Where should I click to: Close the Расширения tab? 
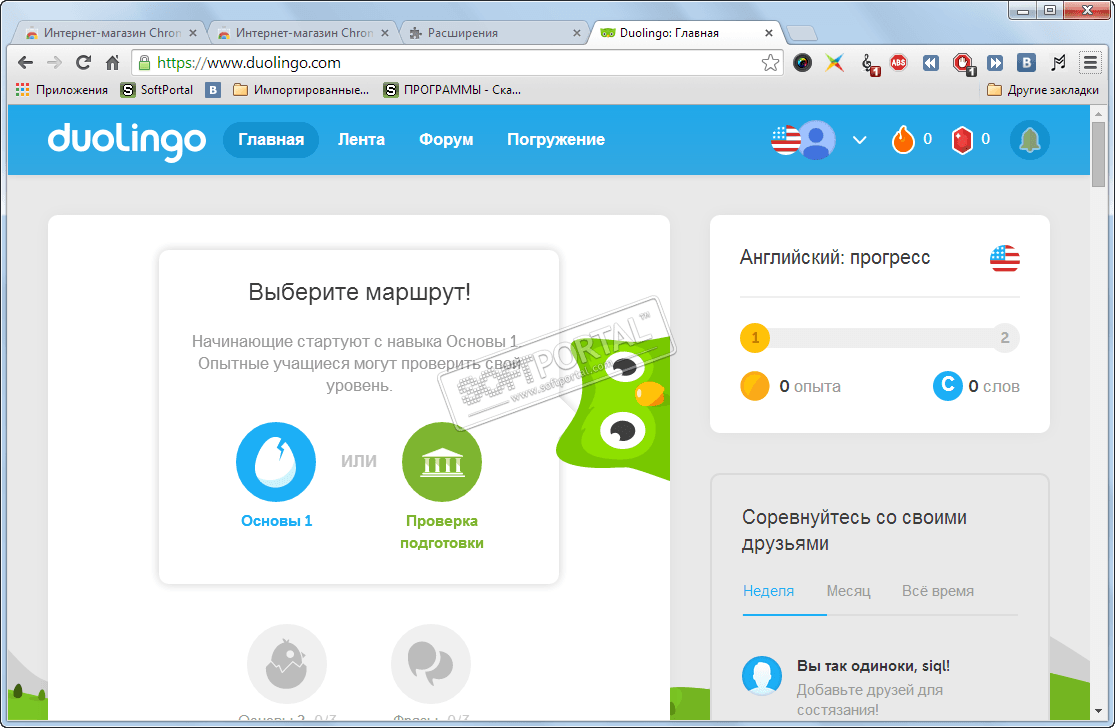[577, 33]
